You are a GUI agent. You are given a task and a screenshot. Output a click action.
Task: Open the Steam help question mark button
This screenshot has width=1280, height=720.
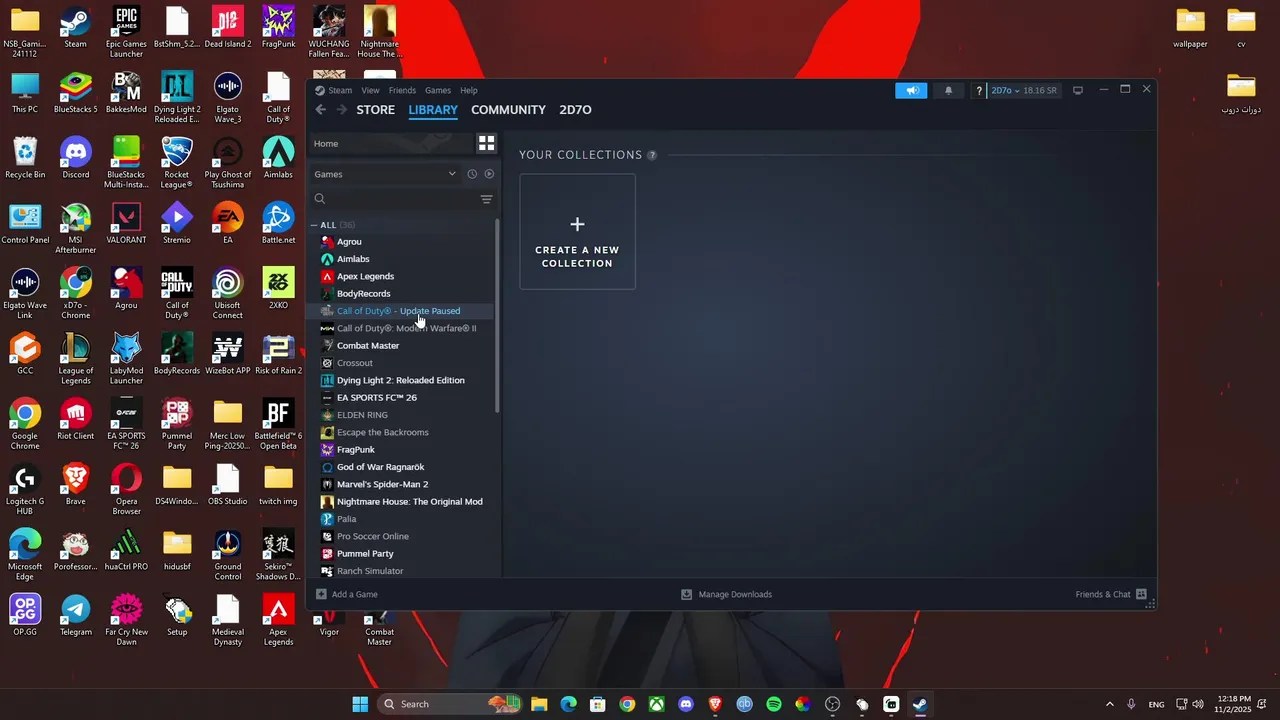coord(979,90)
